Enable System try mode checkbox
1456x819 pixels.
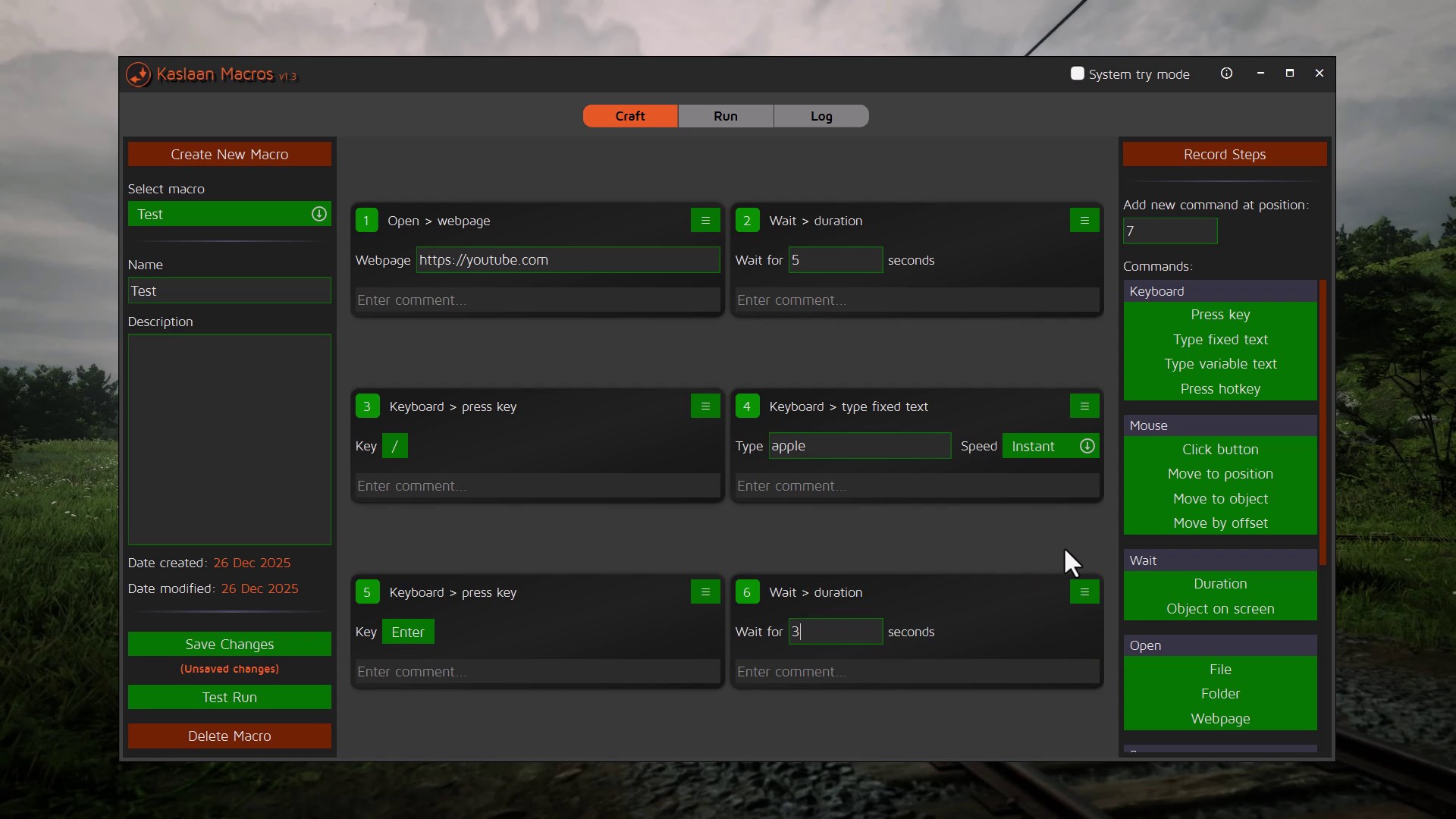point(1077,74)
